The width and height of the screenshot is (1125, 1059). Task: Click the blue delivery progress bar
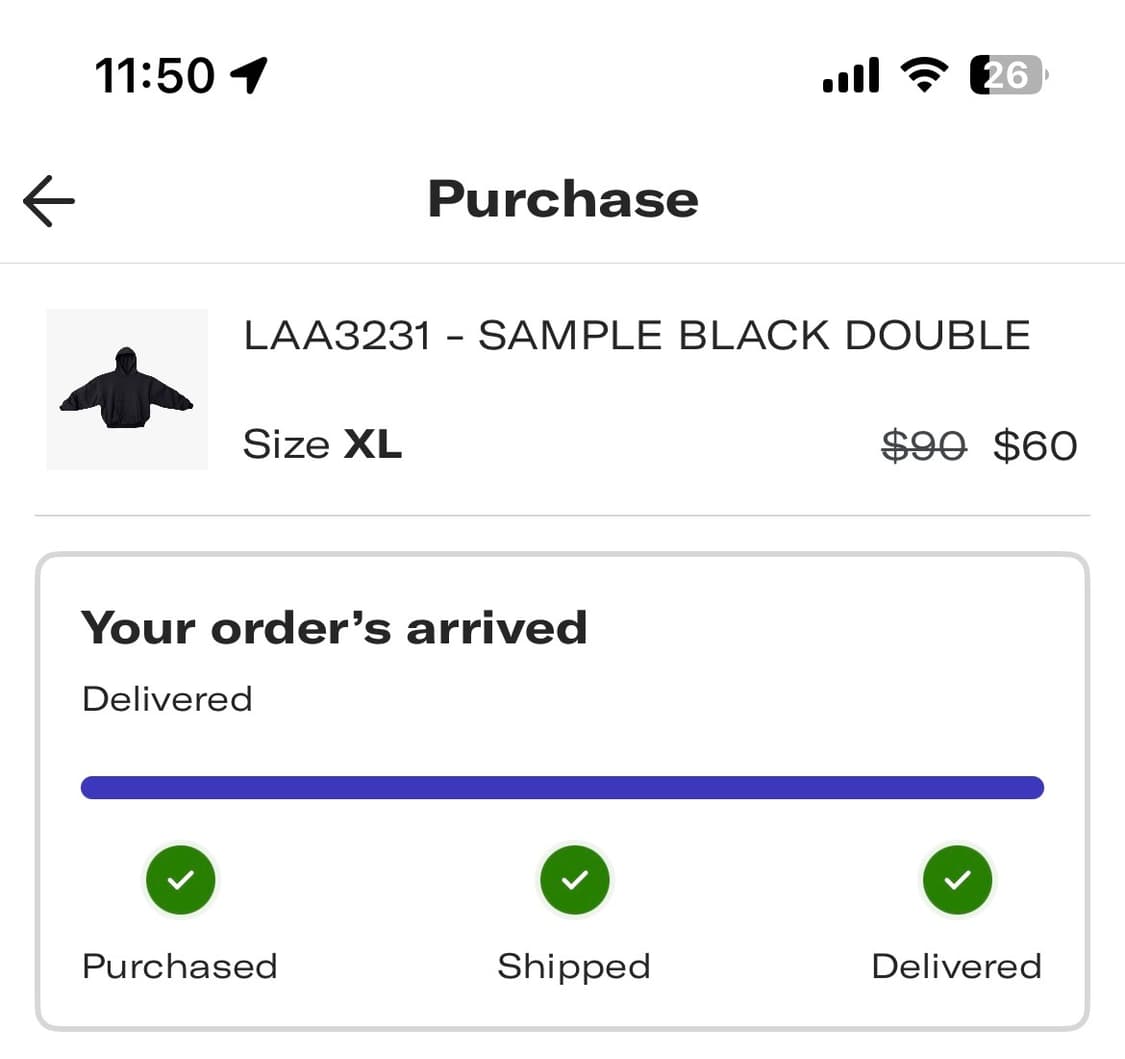(562, 788)
